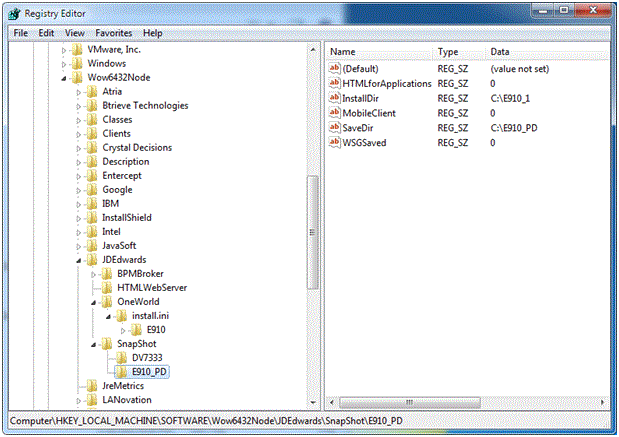
Task: Open the Help menu
Action: [153, 33]
